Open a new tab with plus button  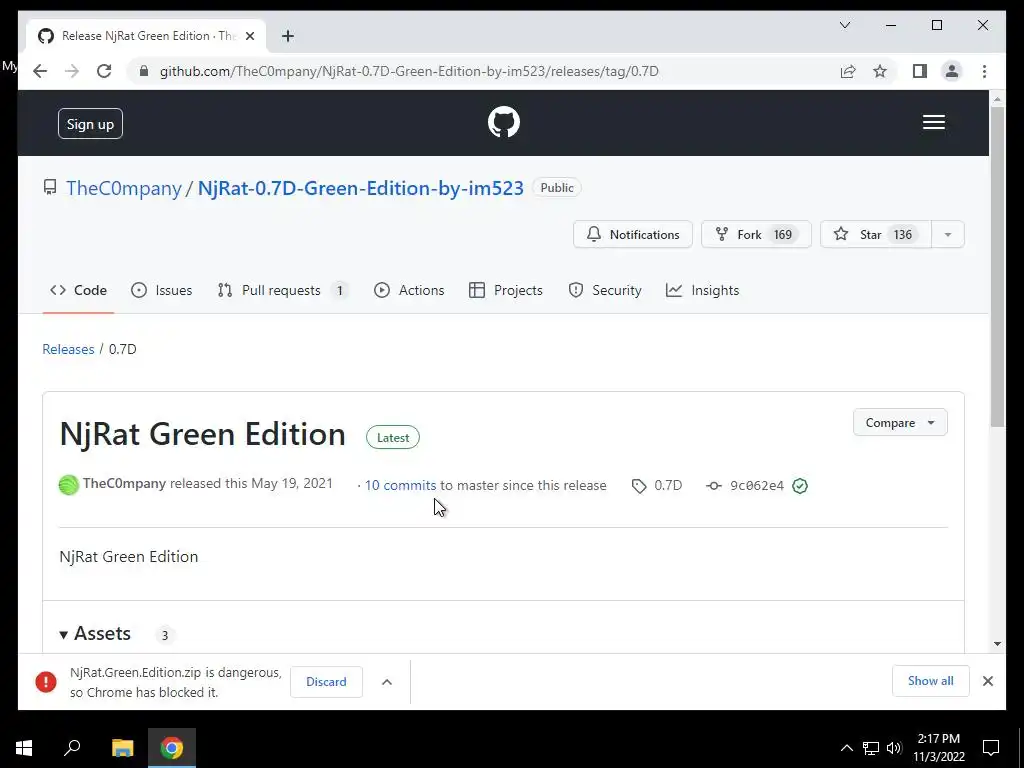pos(288,36)
